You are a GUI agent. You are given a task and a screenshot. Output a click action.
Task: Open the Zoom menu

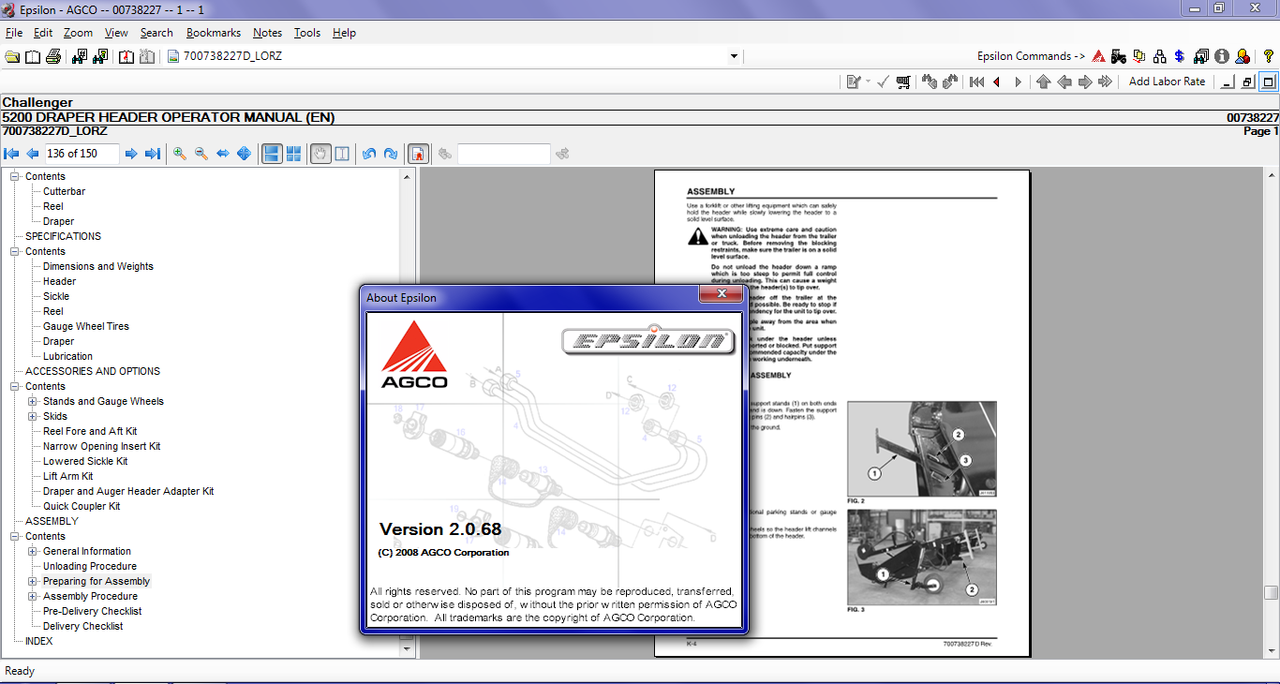(78, 32)
